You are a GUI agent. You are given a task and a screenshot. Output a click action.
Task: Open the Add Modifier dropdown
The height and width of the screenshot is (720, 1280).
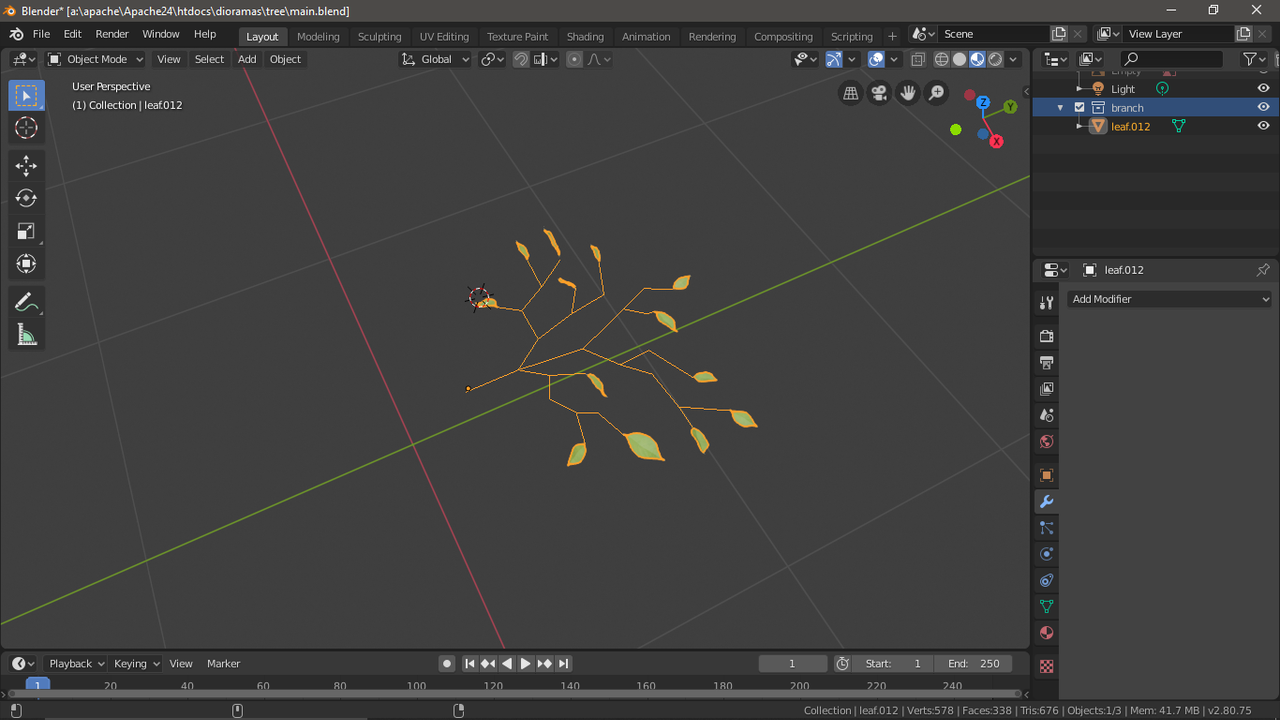point(1168,298)
